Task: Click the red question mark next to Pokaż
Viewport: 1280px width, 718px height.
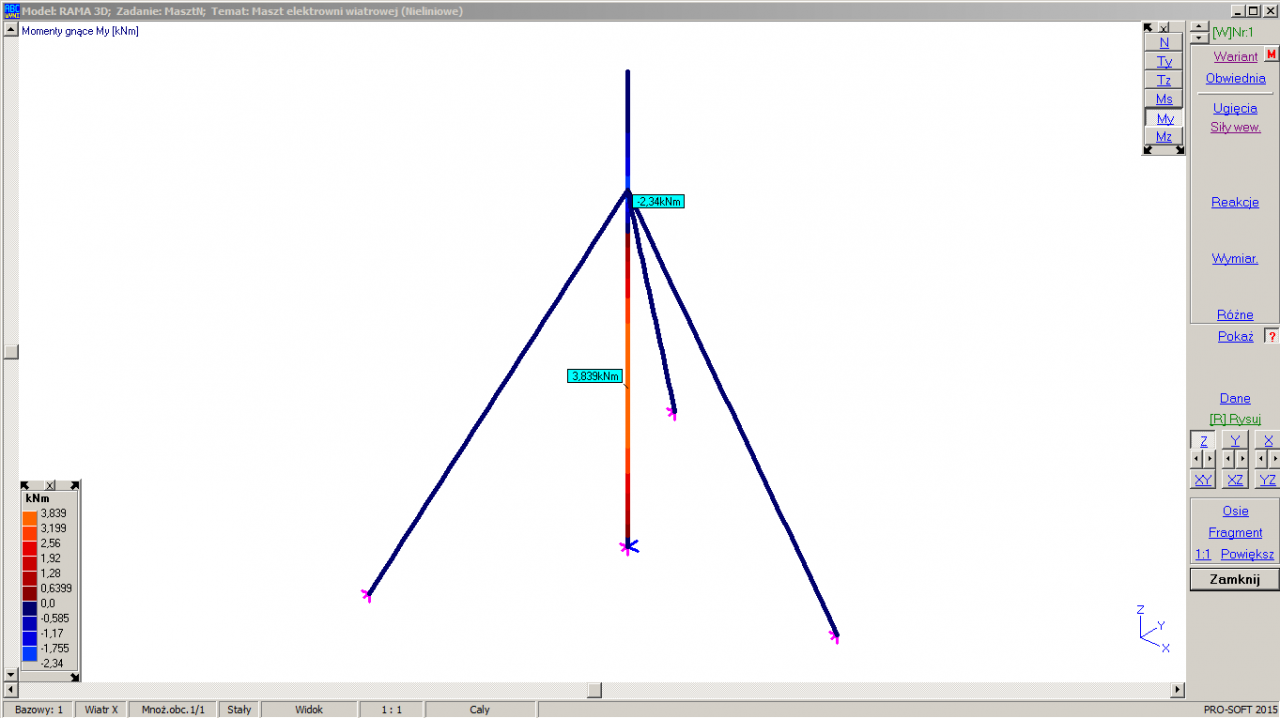Action: pyautogui.click(x=1271, y=336)
